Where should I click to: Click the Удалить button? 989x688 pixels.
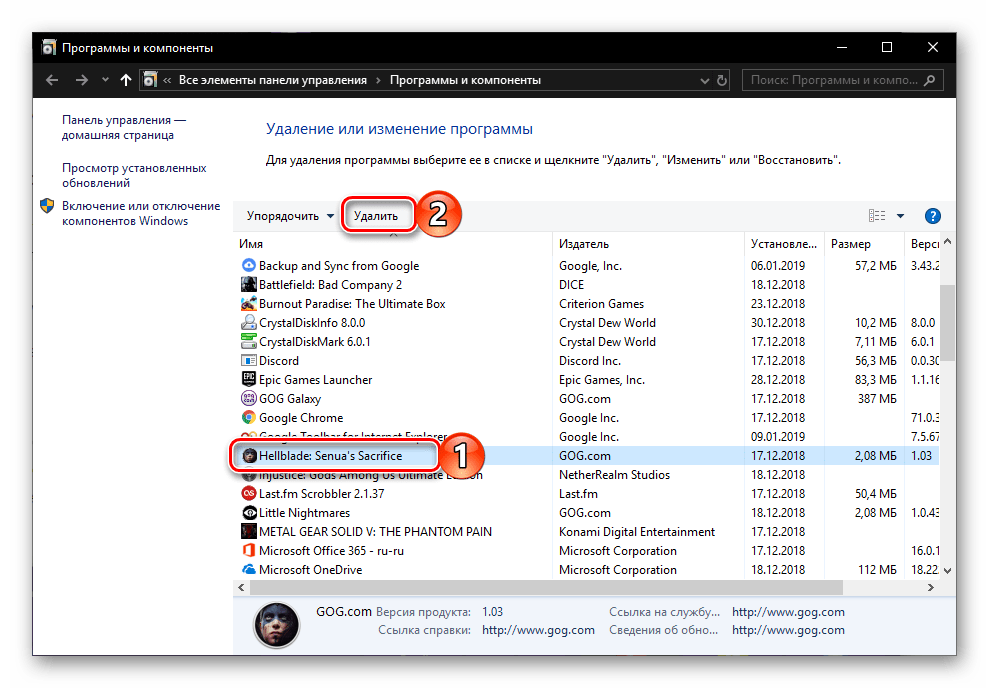(376, 216)
